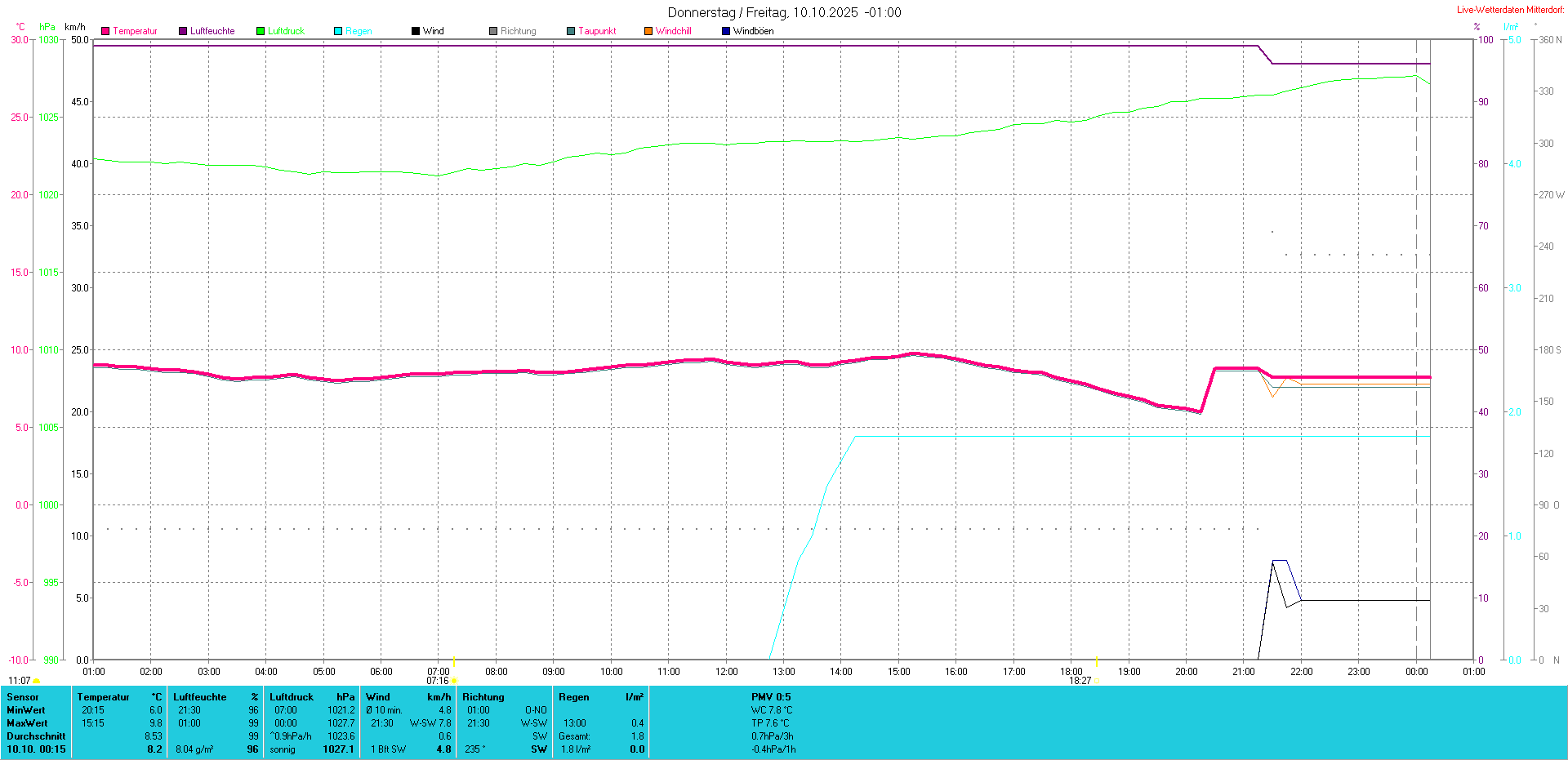Click the chart title with date 10.10.2025
Viewport: 1568px width, 760px height.
[x=784, y=12]
